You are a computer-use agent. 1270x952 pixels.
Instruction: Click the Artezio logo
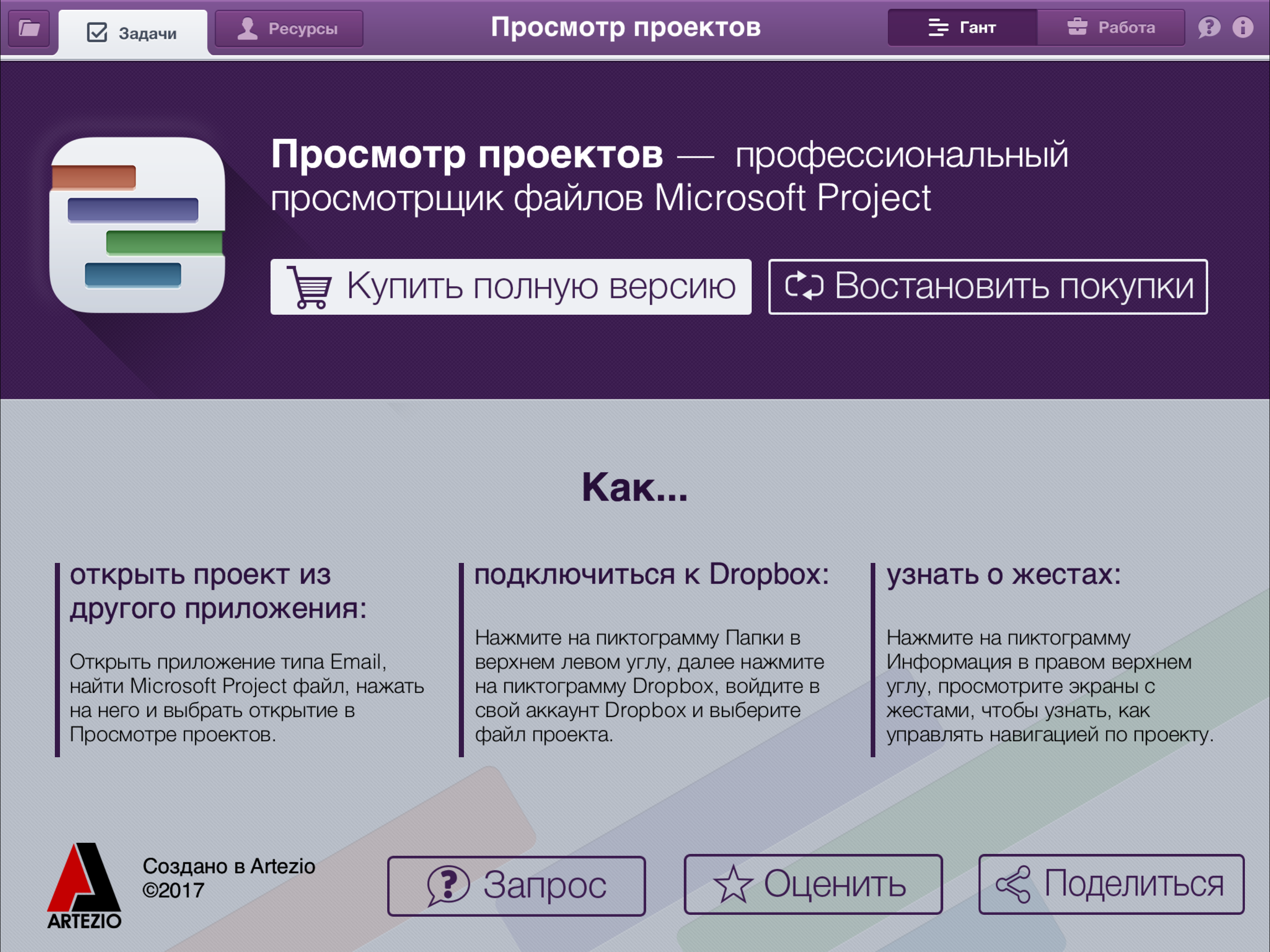coord(84,886)
